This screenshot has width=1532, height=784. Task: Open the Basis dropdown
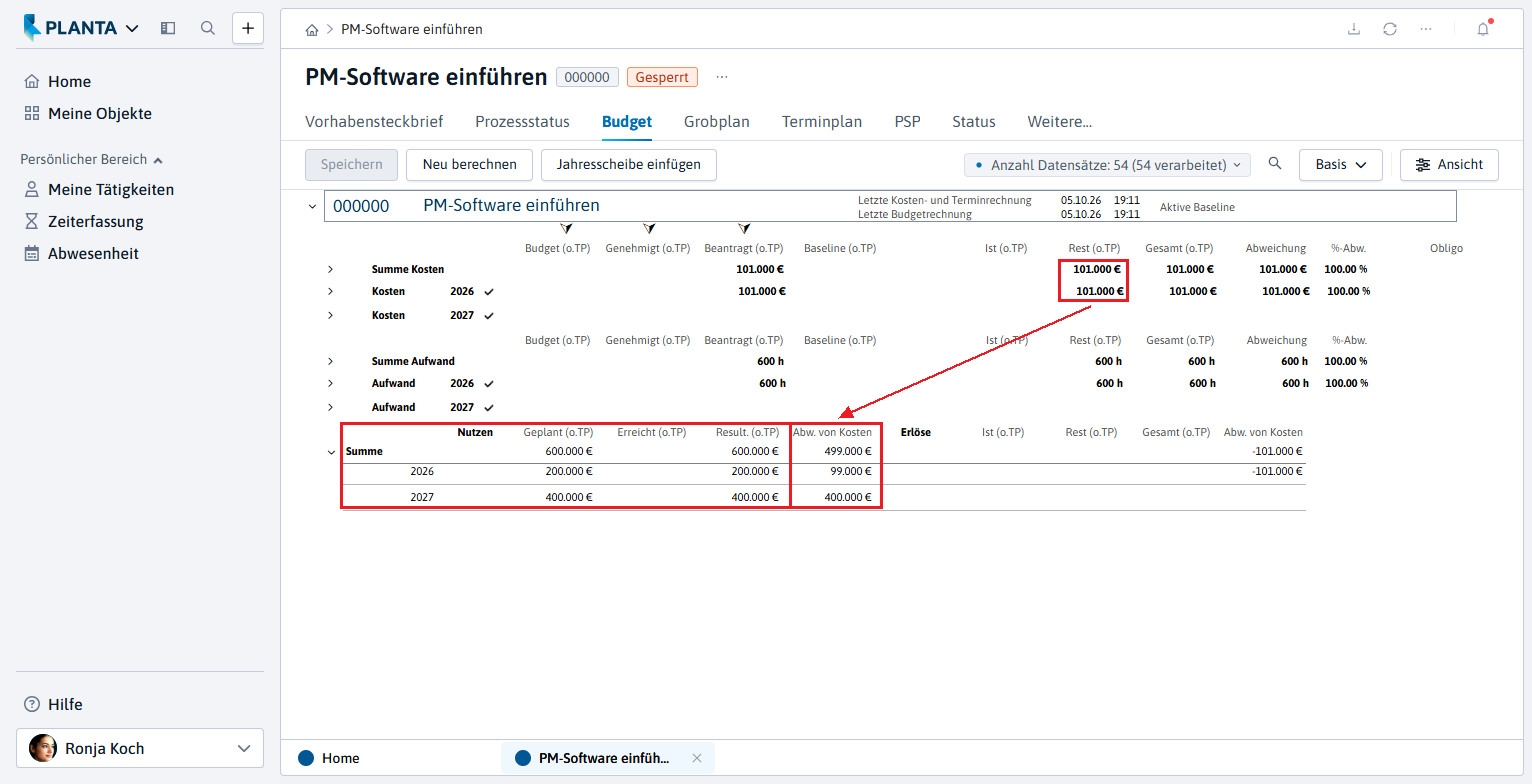click(x=1340, y=165)
